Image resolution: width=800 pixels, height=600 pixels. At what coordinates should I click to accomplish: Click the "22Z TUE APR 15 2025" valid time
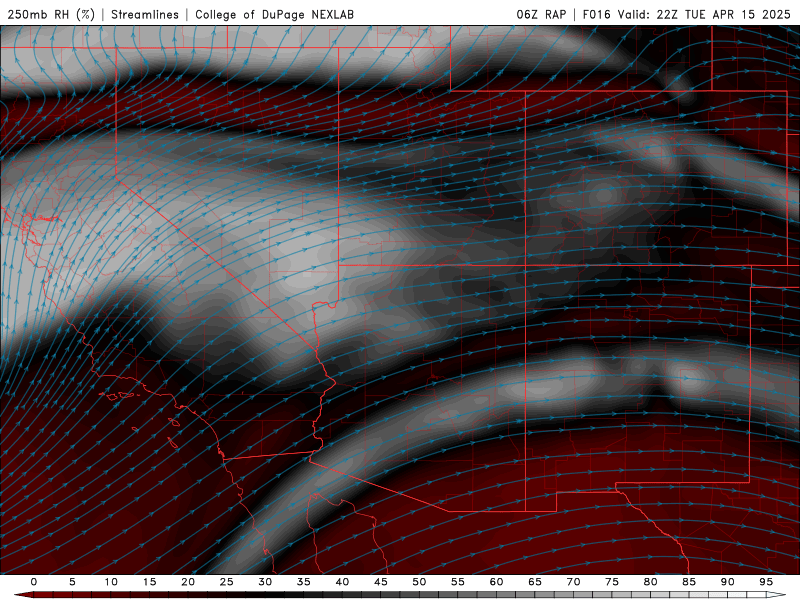tap(723, 14)
